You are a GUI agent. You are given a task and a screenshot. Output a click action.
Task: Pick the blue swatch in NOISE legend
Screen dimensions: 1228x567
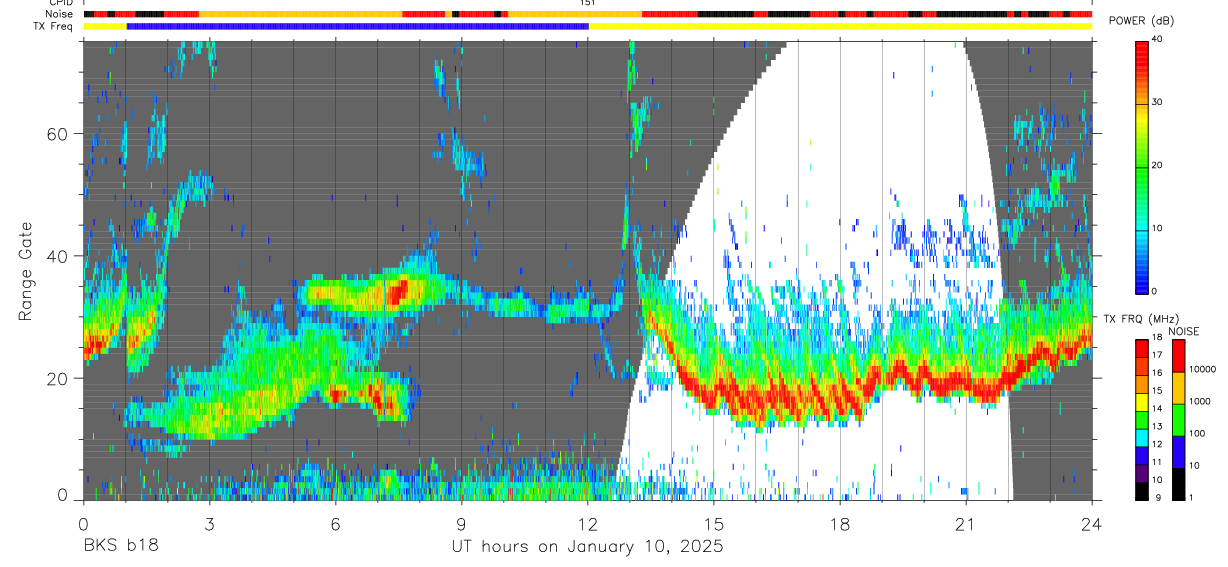coord(1179,452)
